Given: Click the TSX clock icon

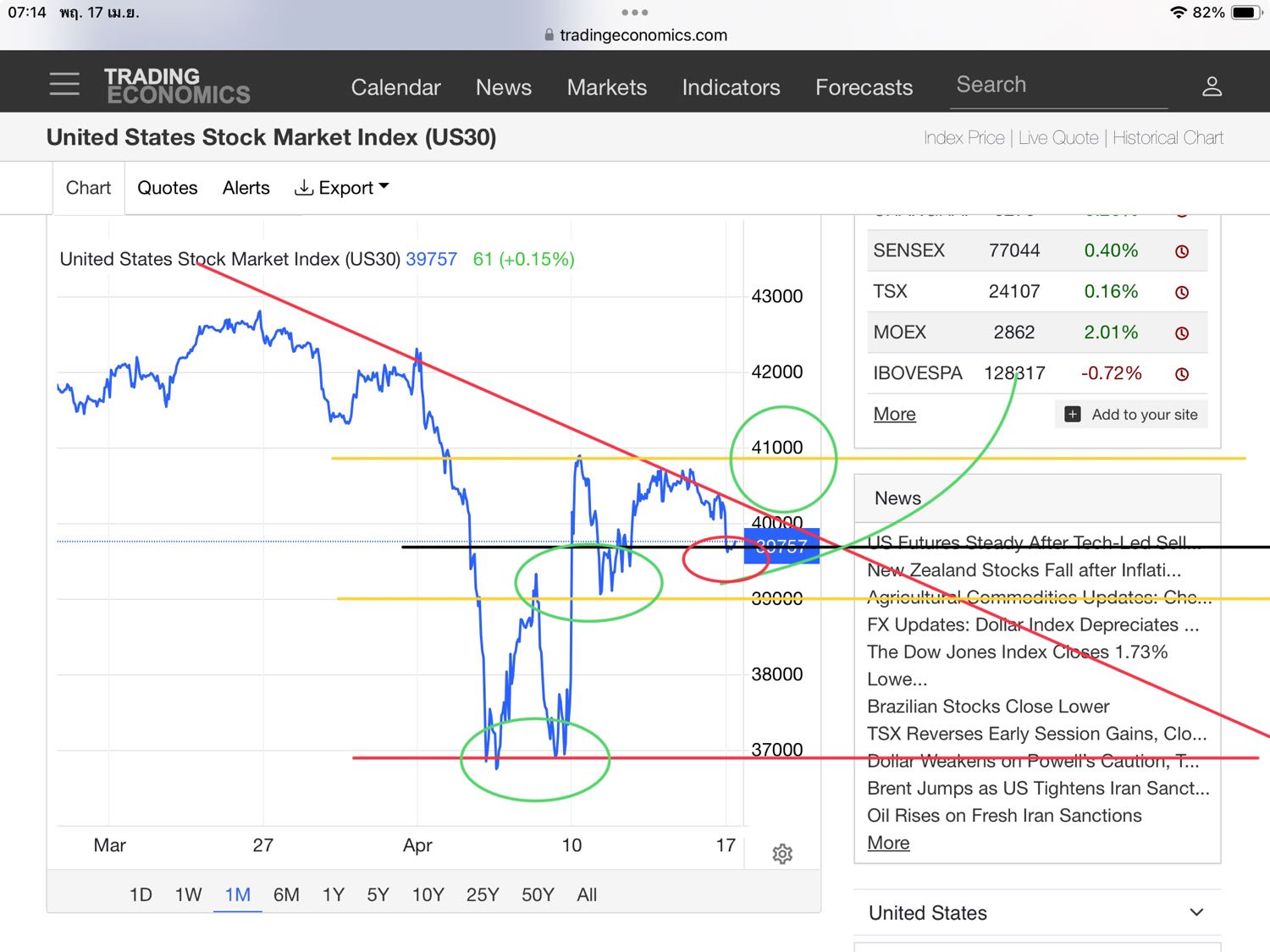Looking at the screenshot, I should (1182, 293).
